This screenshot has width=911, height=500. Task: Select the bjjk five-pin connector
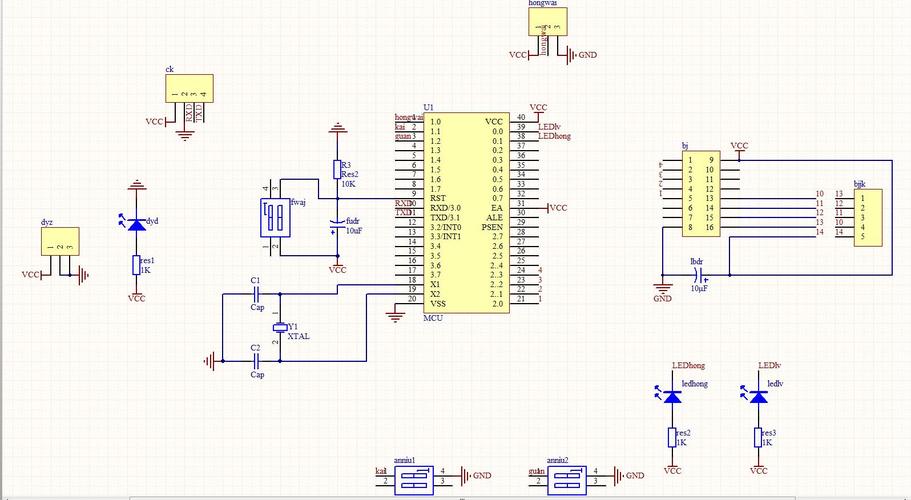pos(868,218)
